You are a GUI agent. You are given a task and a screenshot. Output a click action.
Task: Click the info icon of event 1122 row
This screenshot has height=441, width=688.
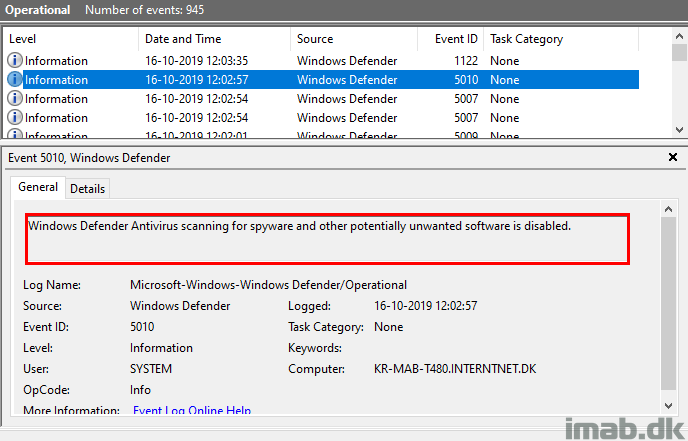click(15, 60)
